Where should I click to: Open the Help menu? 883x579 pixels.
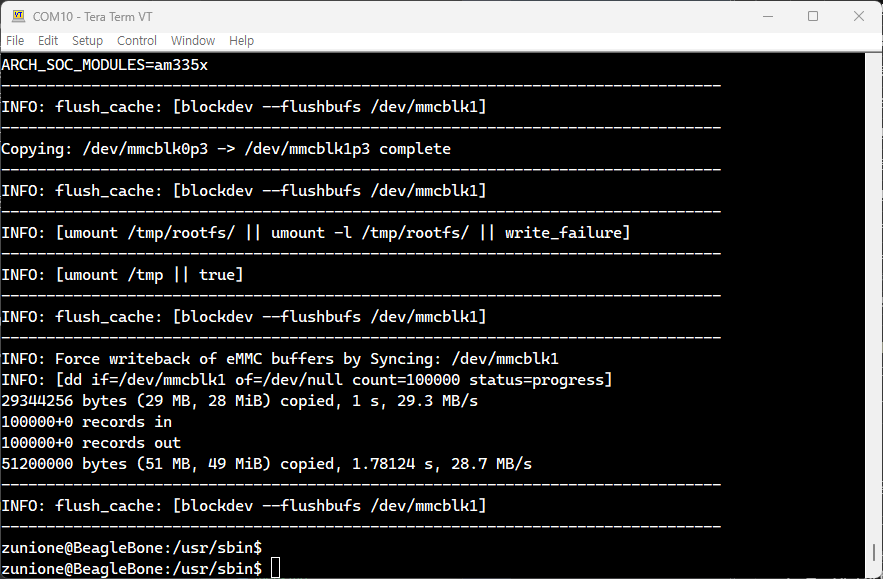241,41
